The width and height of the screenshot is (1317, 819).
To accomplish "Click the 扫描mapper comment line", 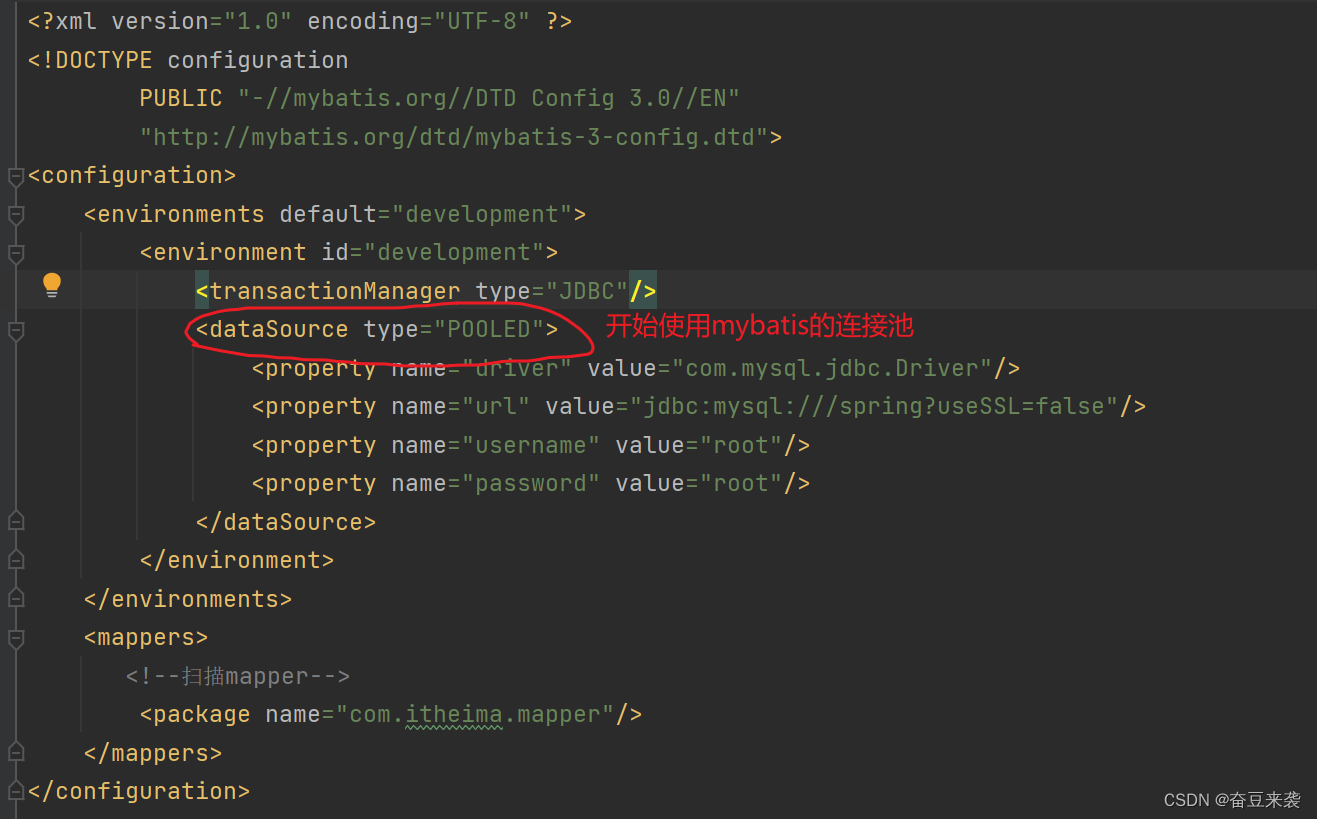I will 238,676.
